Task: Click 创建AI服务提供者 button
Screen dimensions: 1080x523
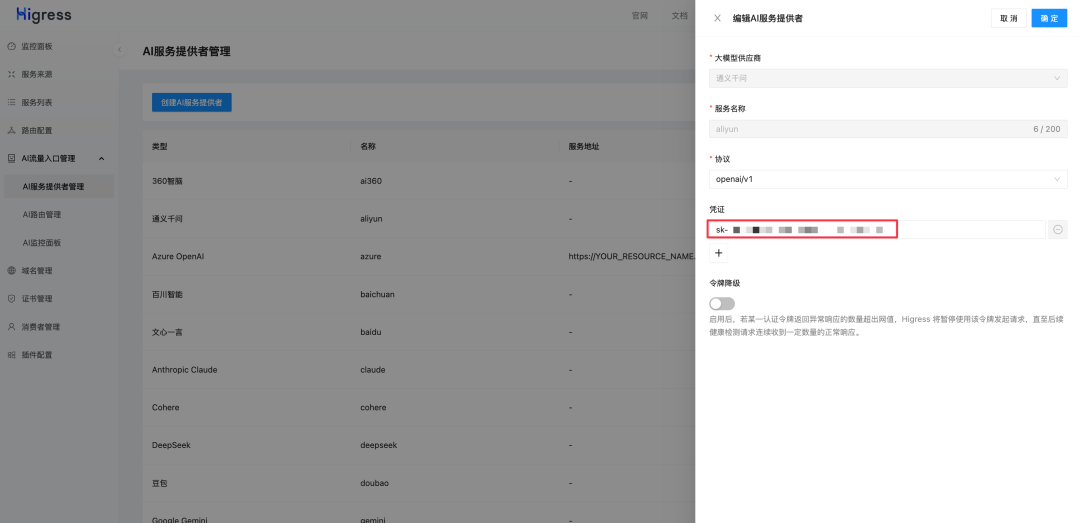Action: point(191,103)
